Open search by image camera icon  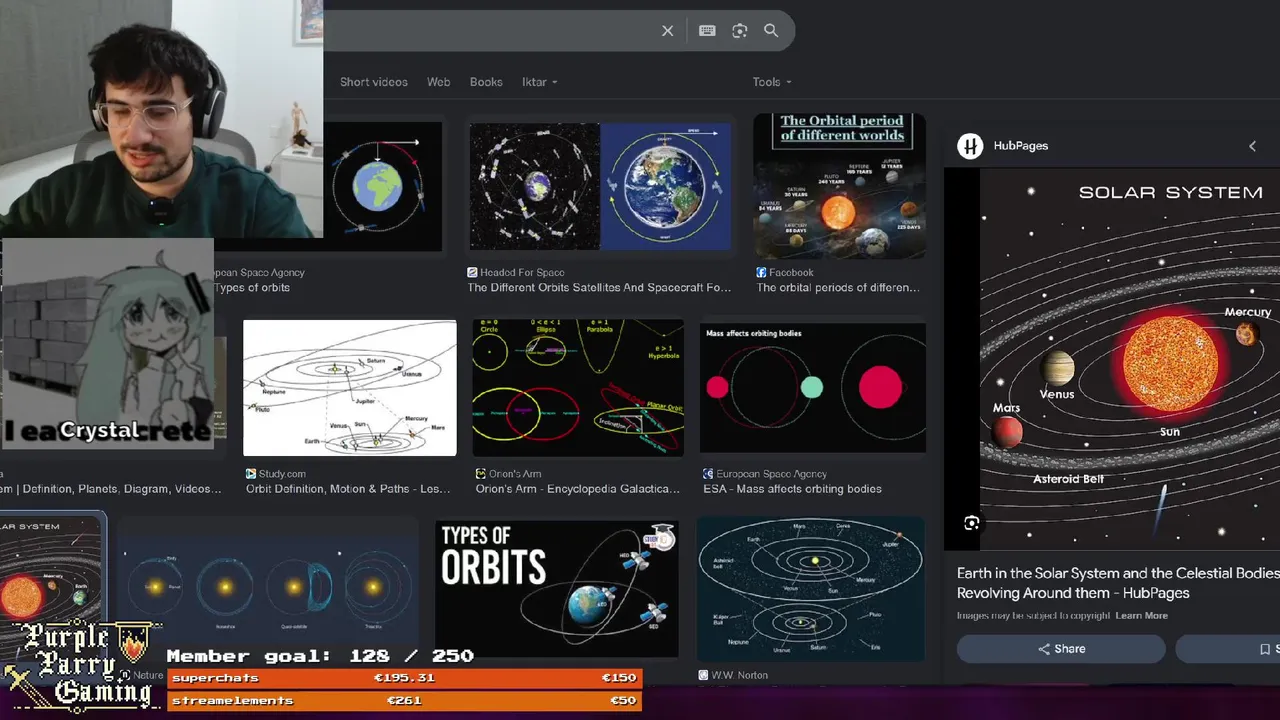point(740,31)
